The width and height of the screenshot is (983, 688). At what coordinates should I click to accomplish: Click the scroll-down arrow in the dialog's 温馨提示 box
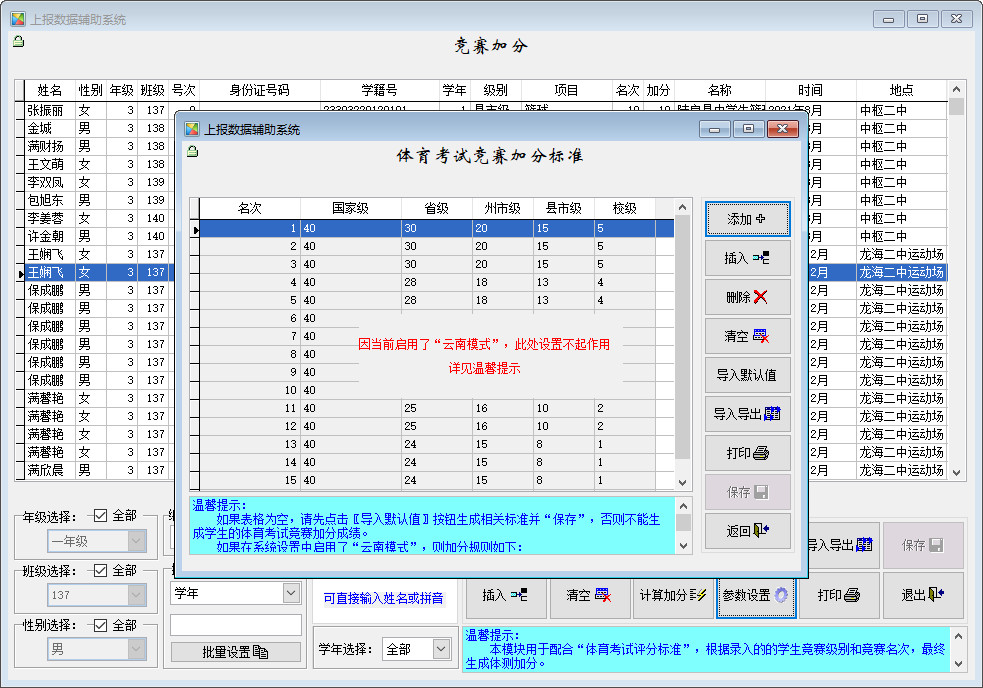(x=683, y=546)
